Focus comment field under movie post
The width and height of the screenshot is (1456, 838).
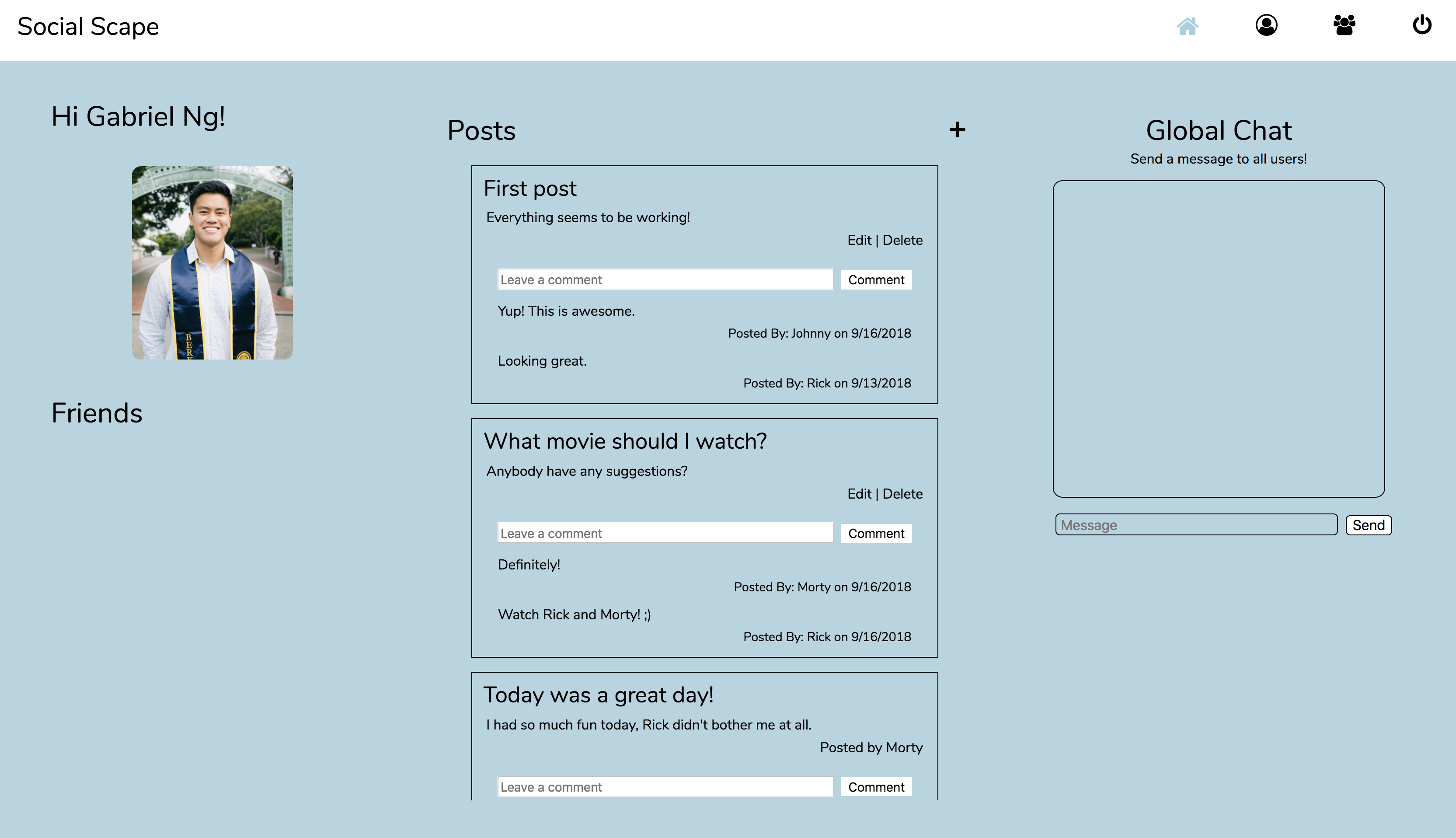(665, 534)
